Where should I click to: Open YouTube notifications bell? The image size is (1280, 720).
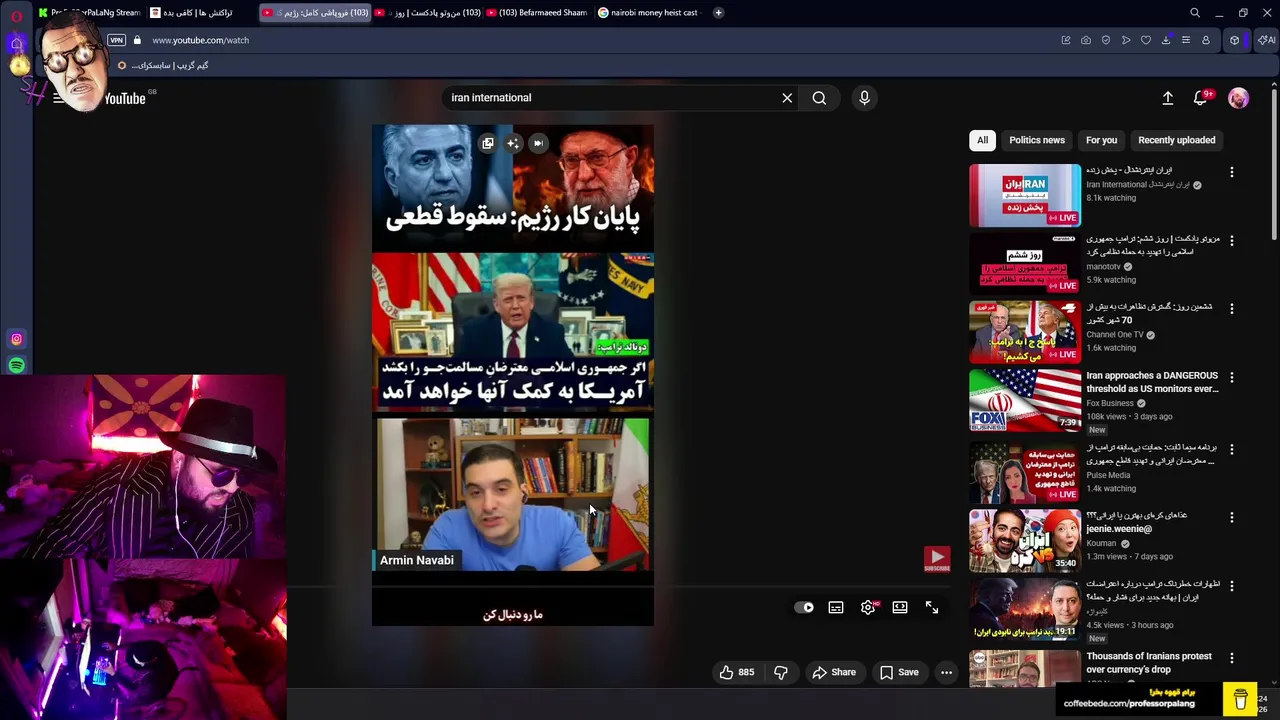[x=1201, y=98]
